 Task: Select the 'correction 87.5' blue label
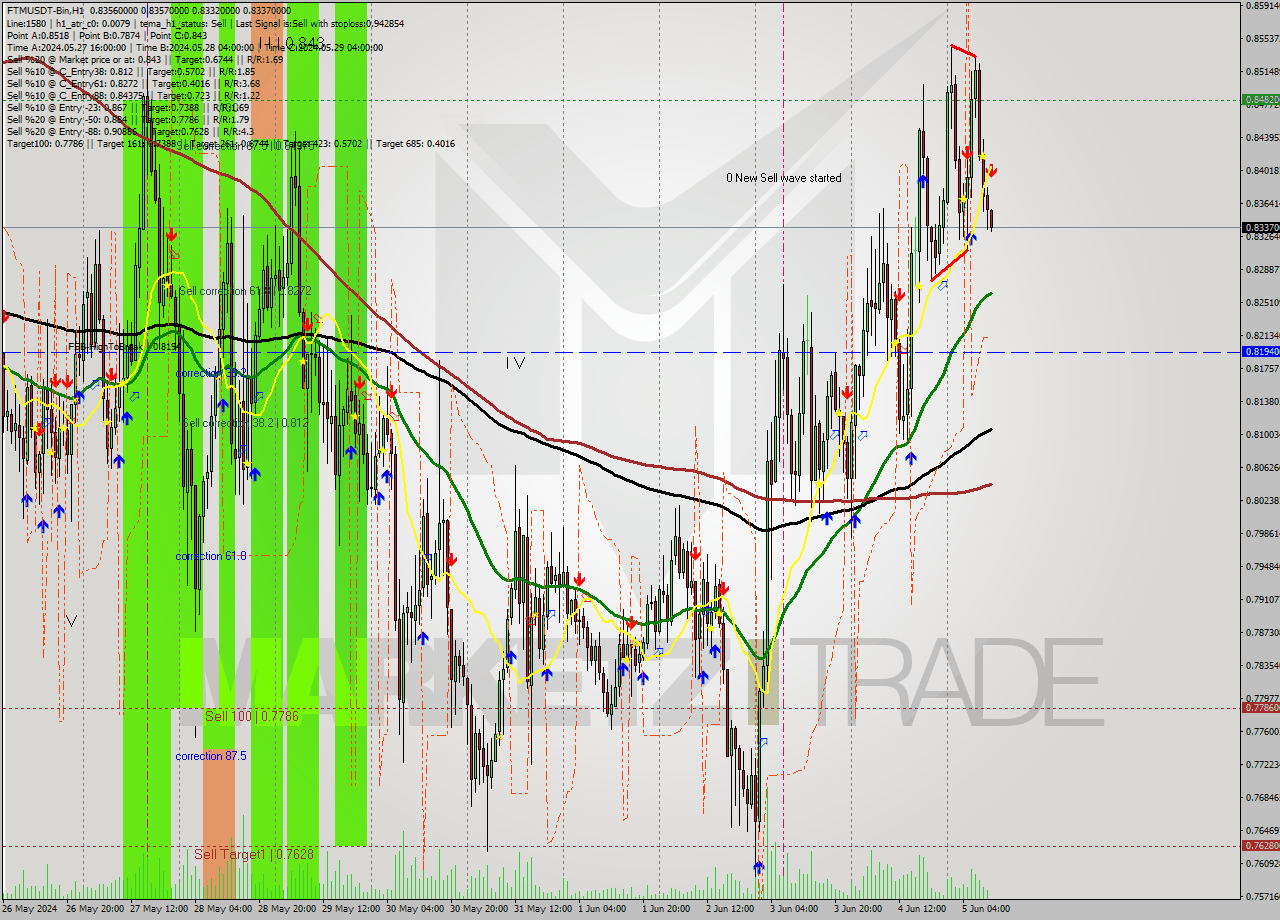click(211, 756)
